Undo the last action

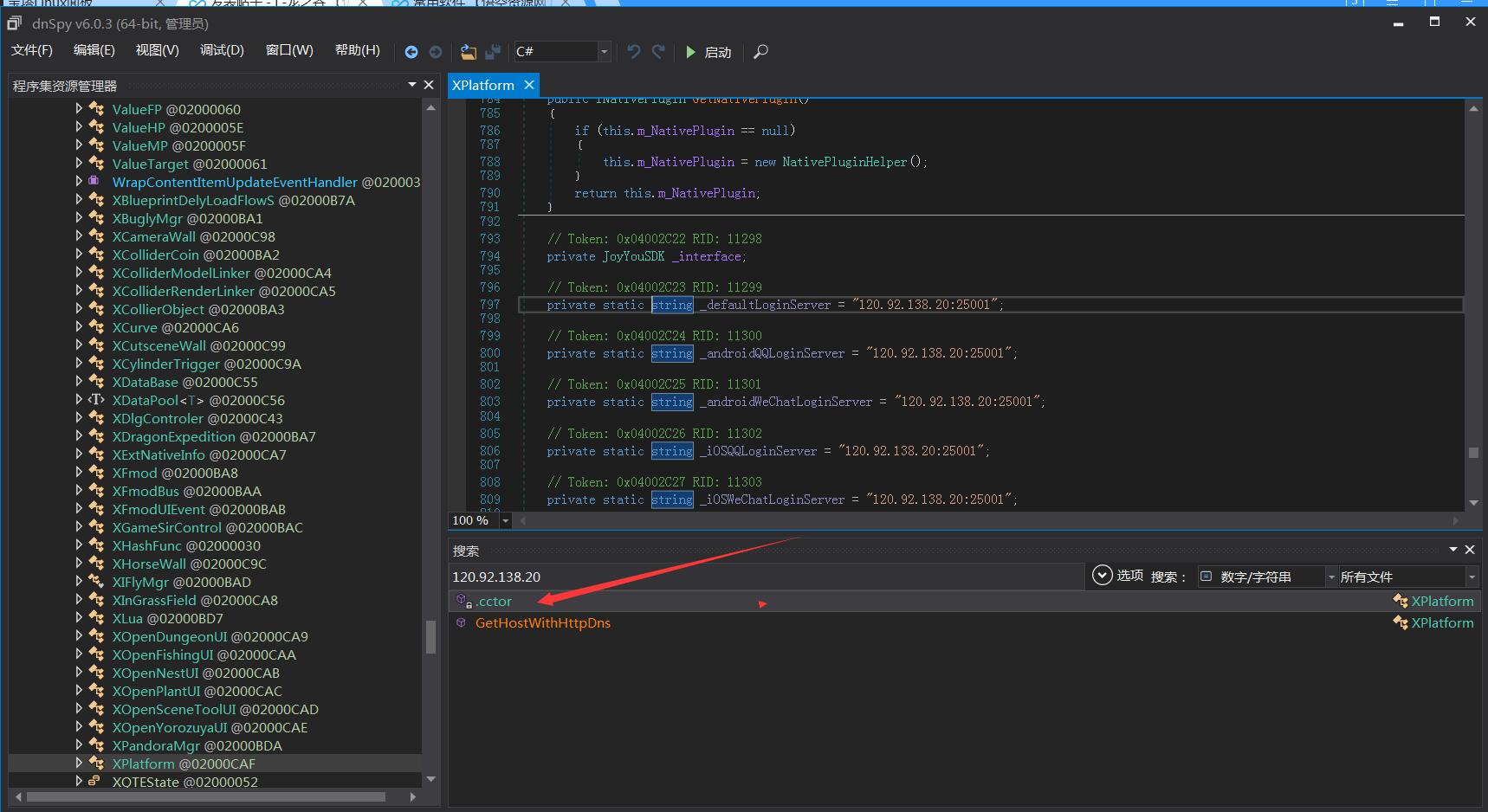click(x=634, y=52)
